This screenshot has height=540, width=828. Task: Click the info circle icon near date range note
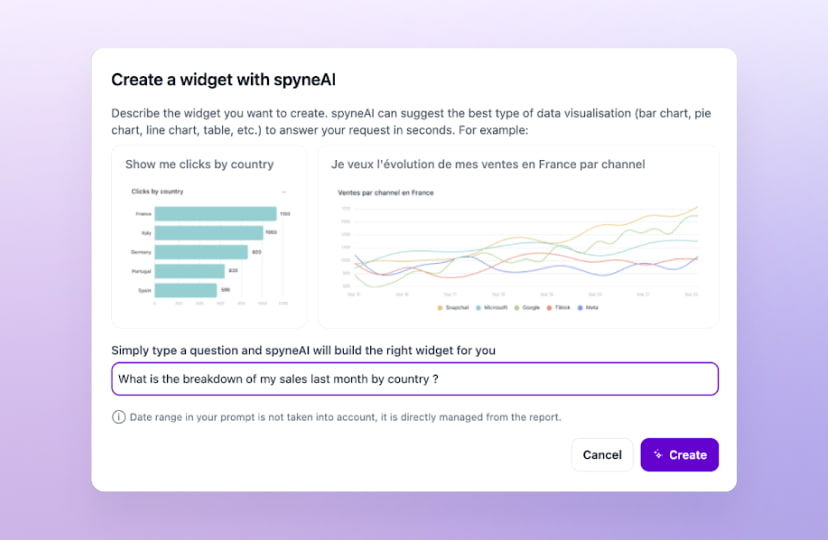tap(118, 417)
